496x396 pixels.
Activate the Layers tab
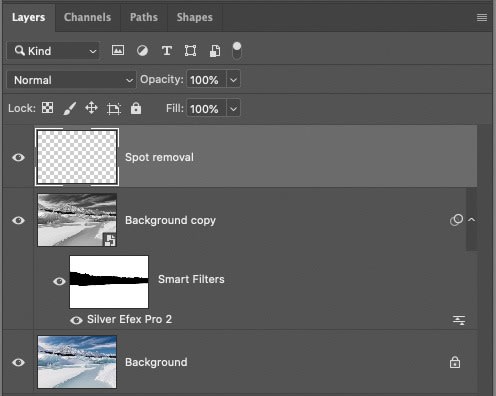(x=28, y=17)
